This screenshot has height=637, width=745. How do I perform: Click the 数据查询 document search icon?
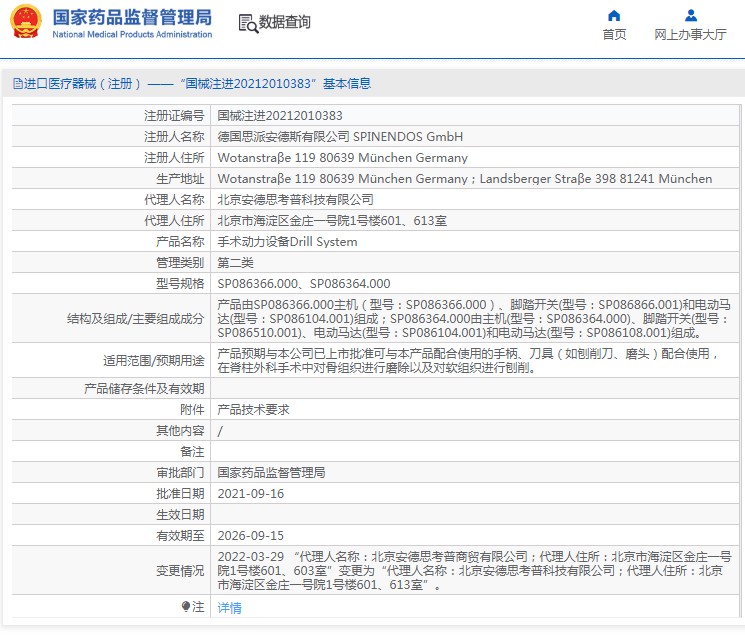point(247,22)
